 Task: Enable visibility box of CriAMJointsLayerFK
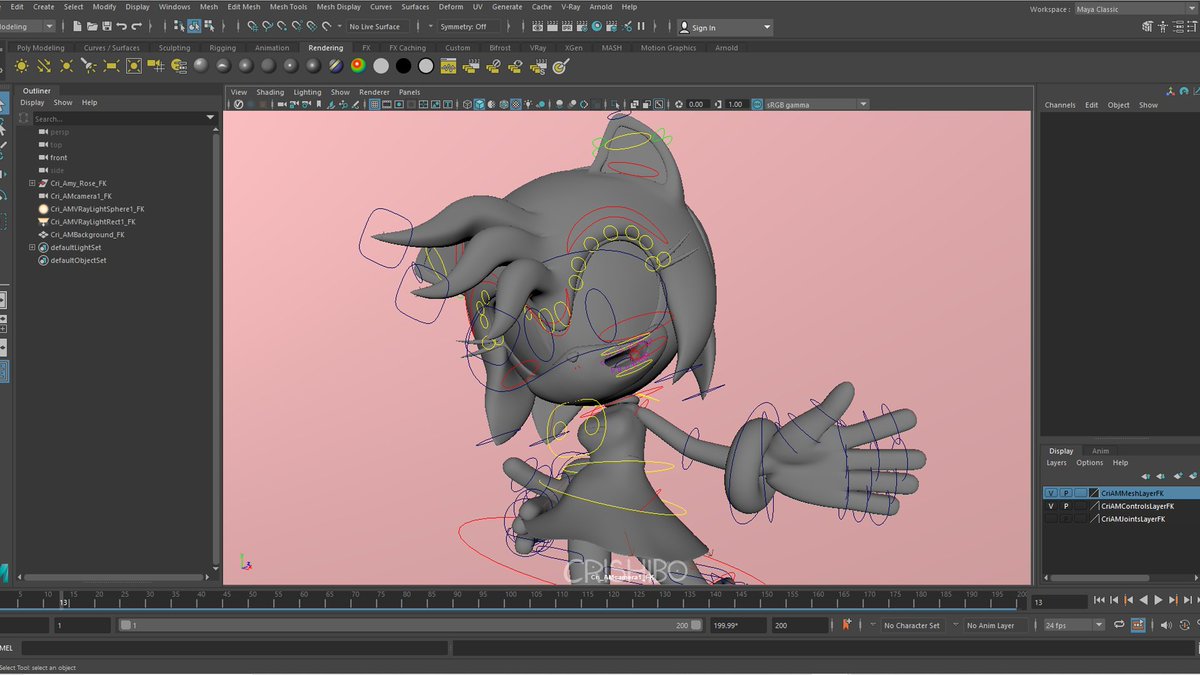pyautogui.click(x=1050, y=519)
